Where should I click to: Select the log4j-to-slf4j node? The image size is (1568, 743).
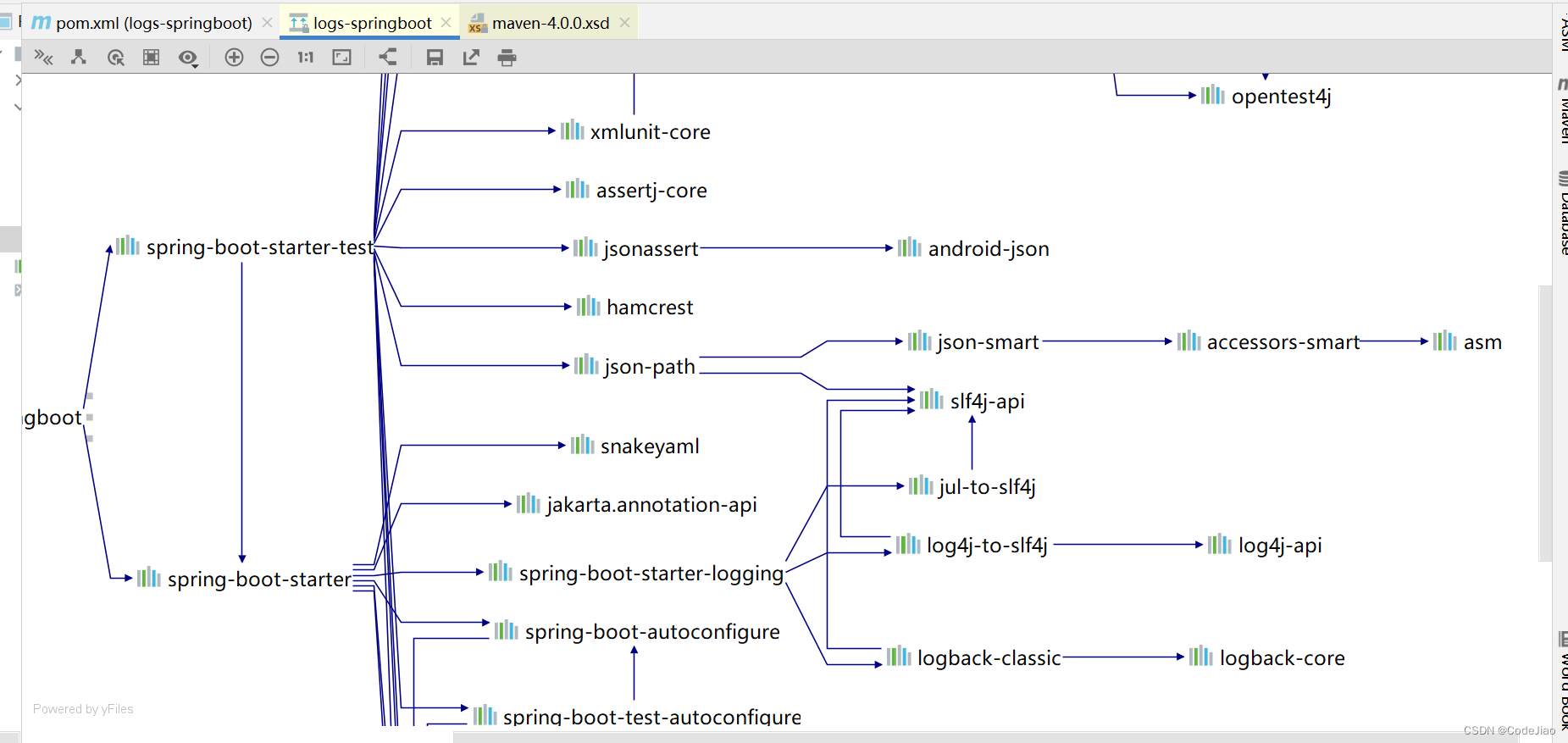(972, 545)
